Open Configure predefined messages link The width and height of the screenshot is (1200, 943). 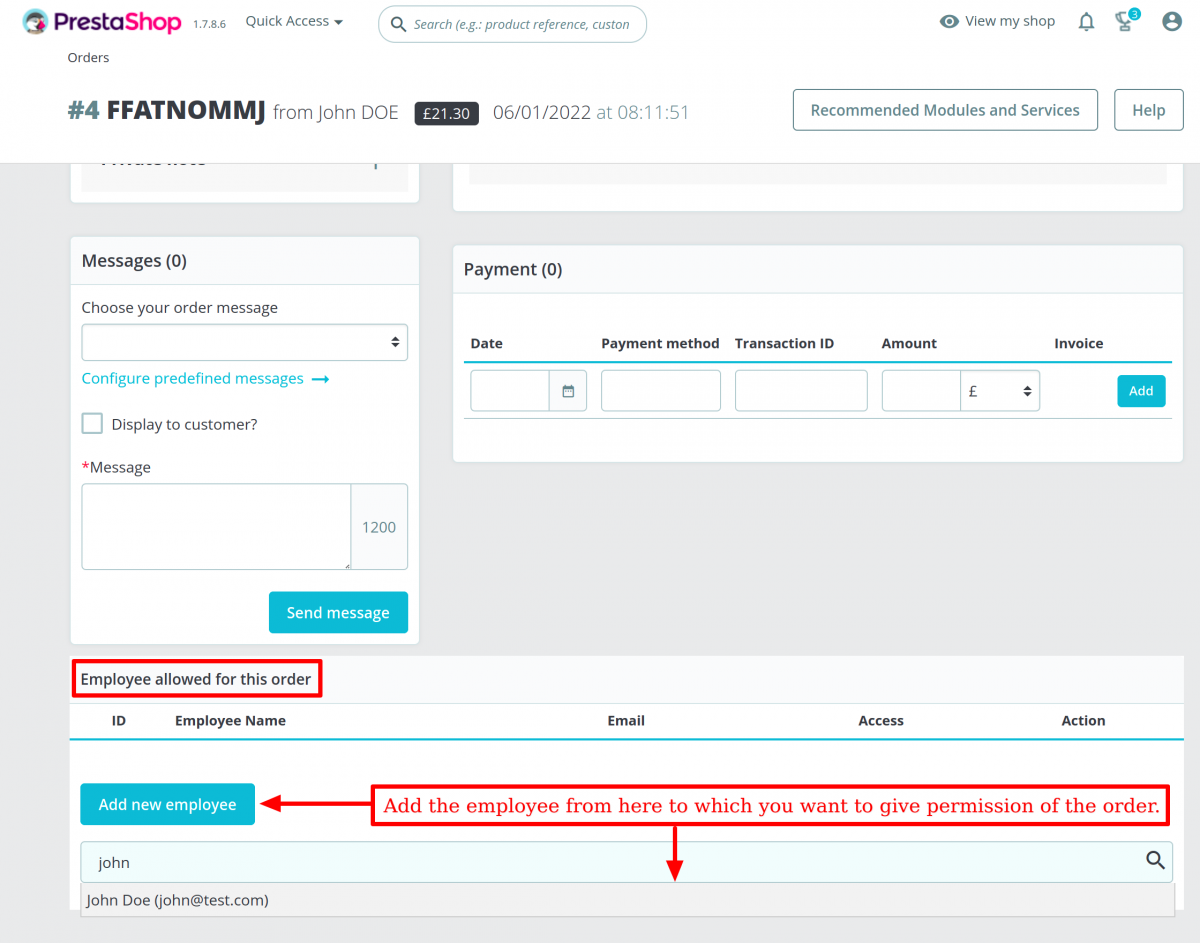[193, 378]
